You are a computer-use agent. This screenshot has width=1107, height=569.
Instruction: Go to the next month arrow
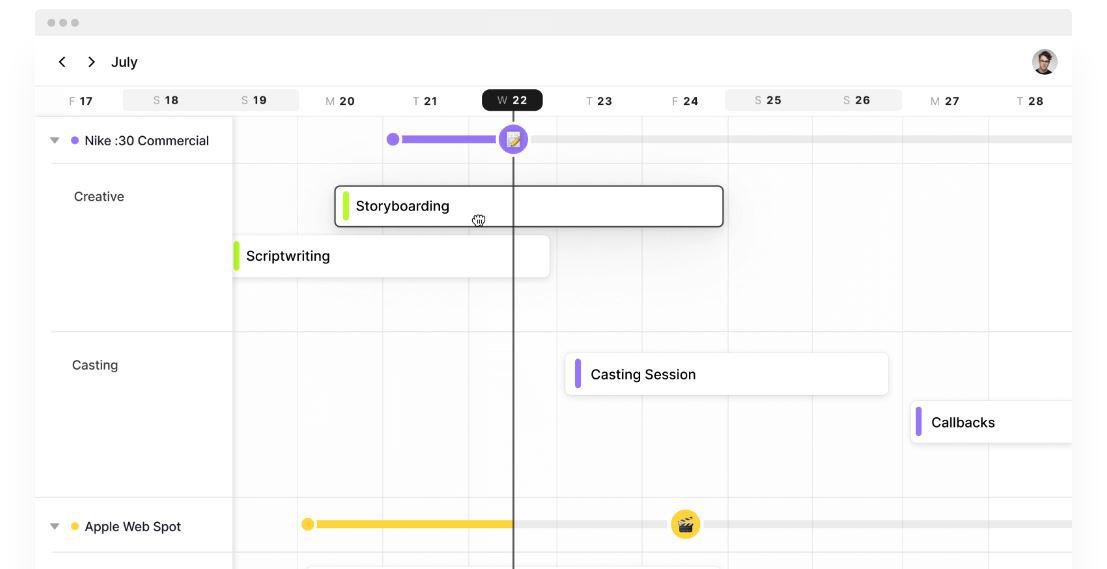(91, 62)
